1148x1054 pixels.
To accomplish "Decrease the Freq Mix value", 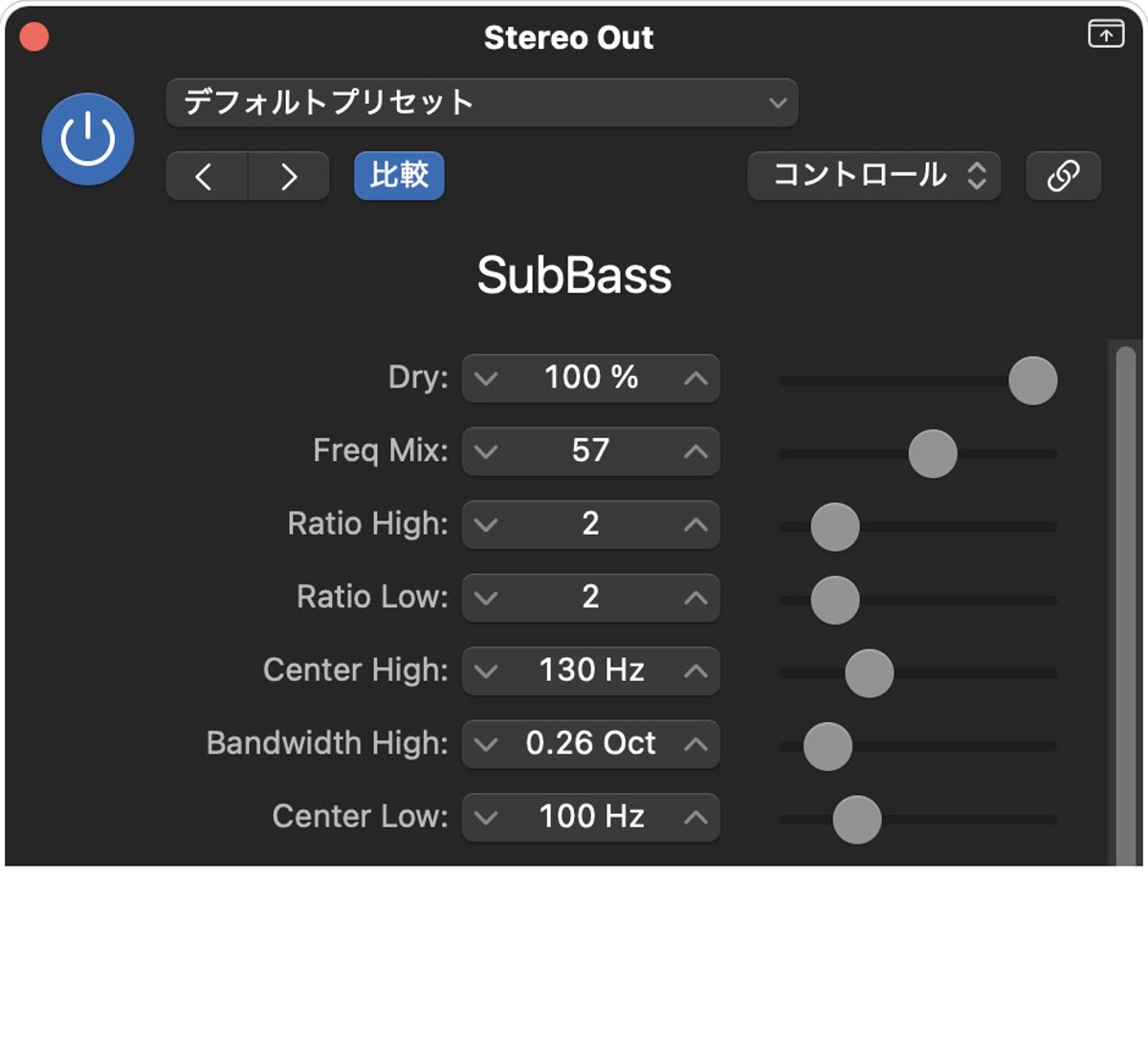I will [x=486, y=451].
